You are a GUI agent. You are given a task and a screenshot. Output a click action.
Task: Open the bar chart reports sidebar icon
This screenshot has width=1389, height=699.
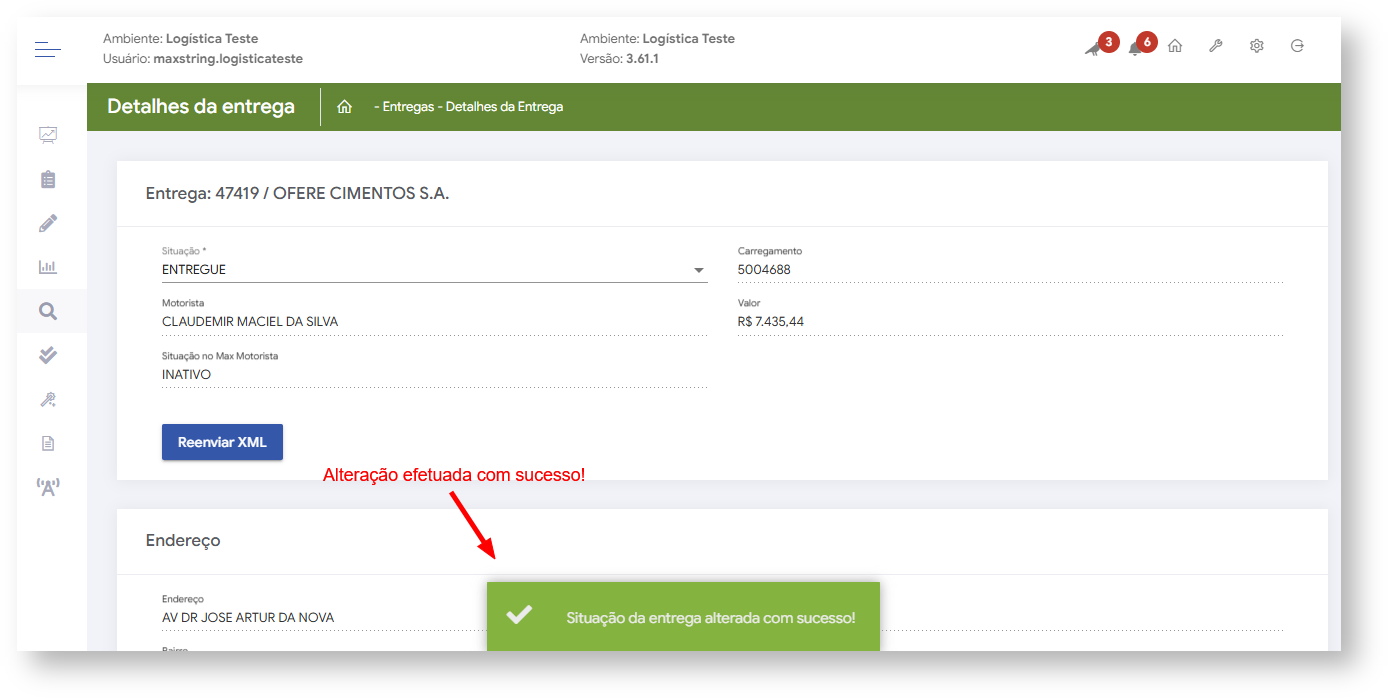(48, 267)
